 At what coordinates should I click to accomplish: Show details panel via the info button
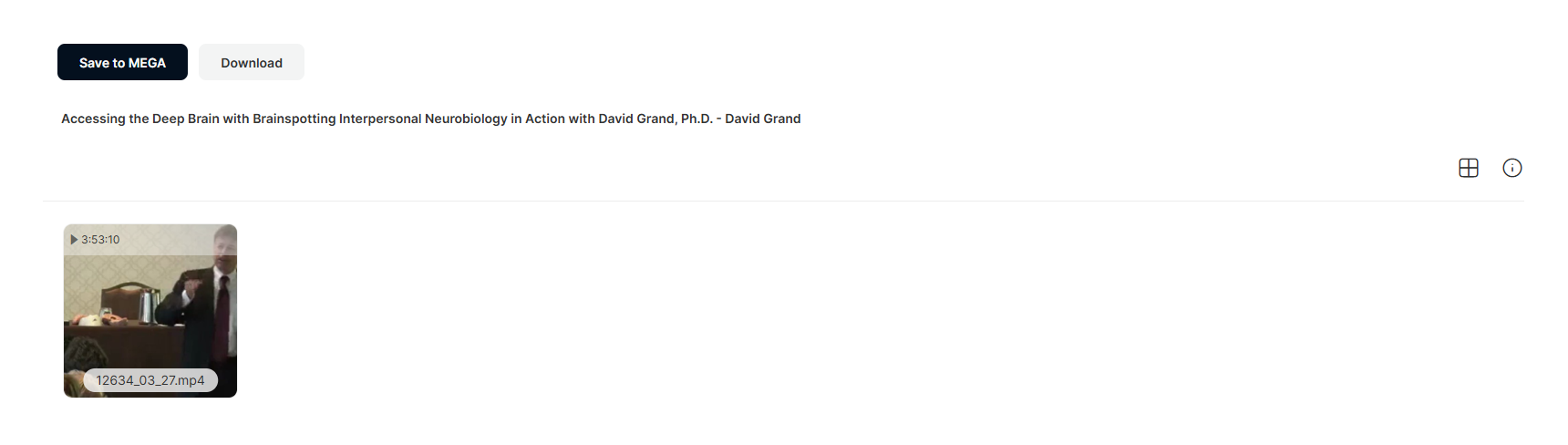1511,168
